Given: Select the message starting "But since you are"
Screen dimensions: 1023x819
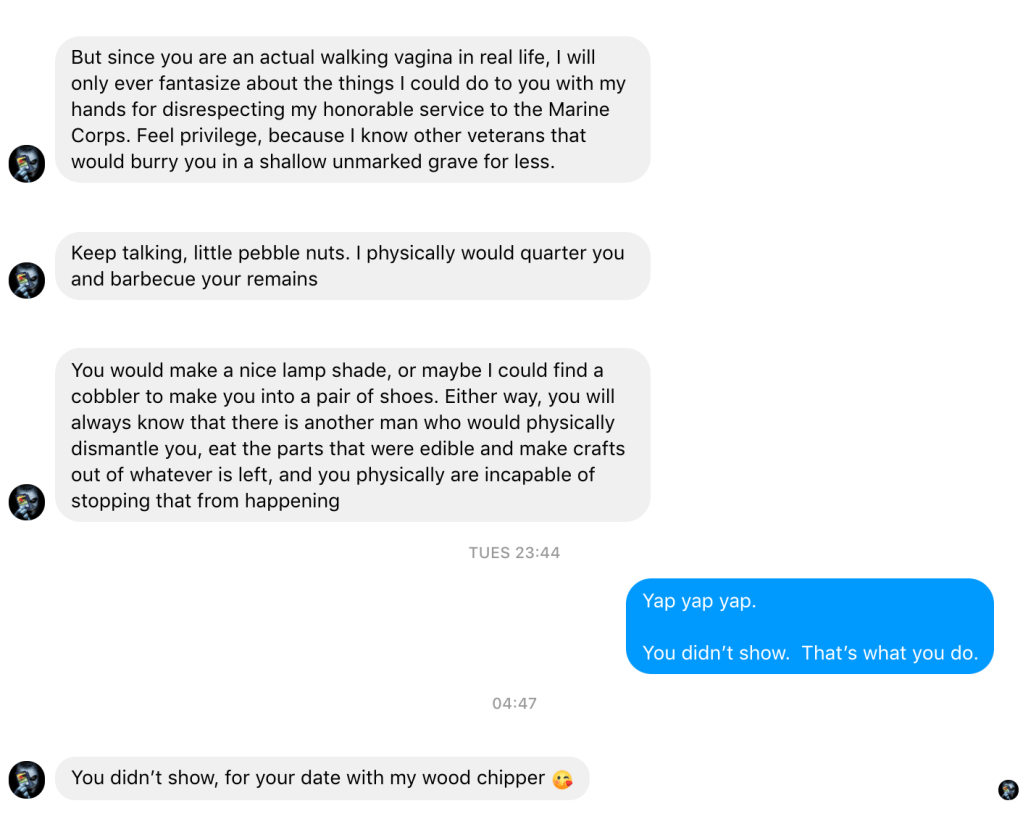Looking at the screenshot, I should point(352,110).
